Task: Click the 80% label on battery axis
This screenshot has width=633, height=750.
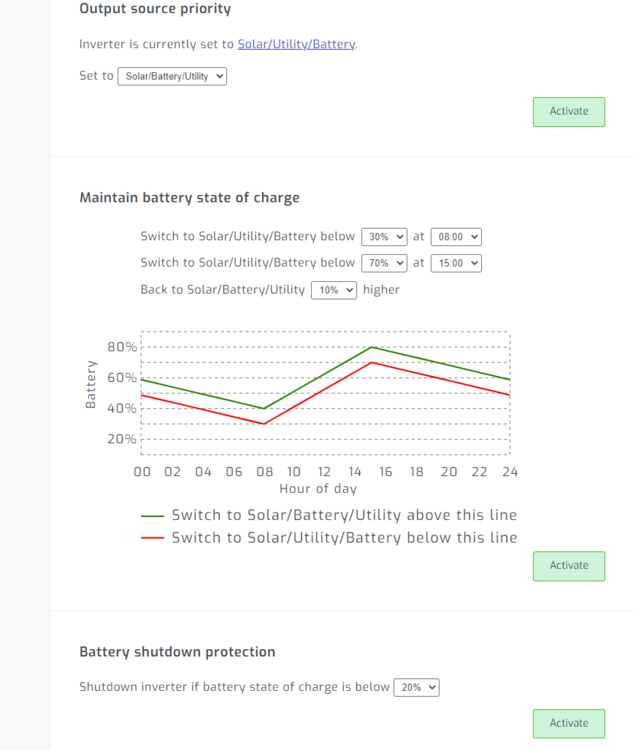Action: [x=122, y=347]
